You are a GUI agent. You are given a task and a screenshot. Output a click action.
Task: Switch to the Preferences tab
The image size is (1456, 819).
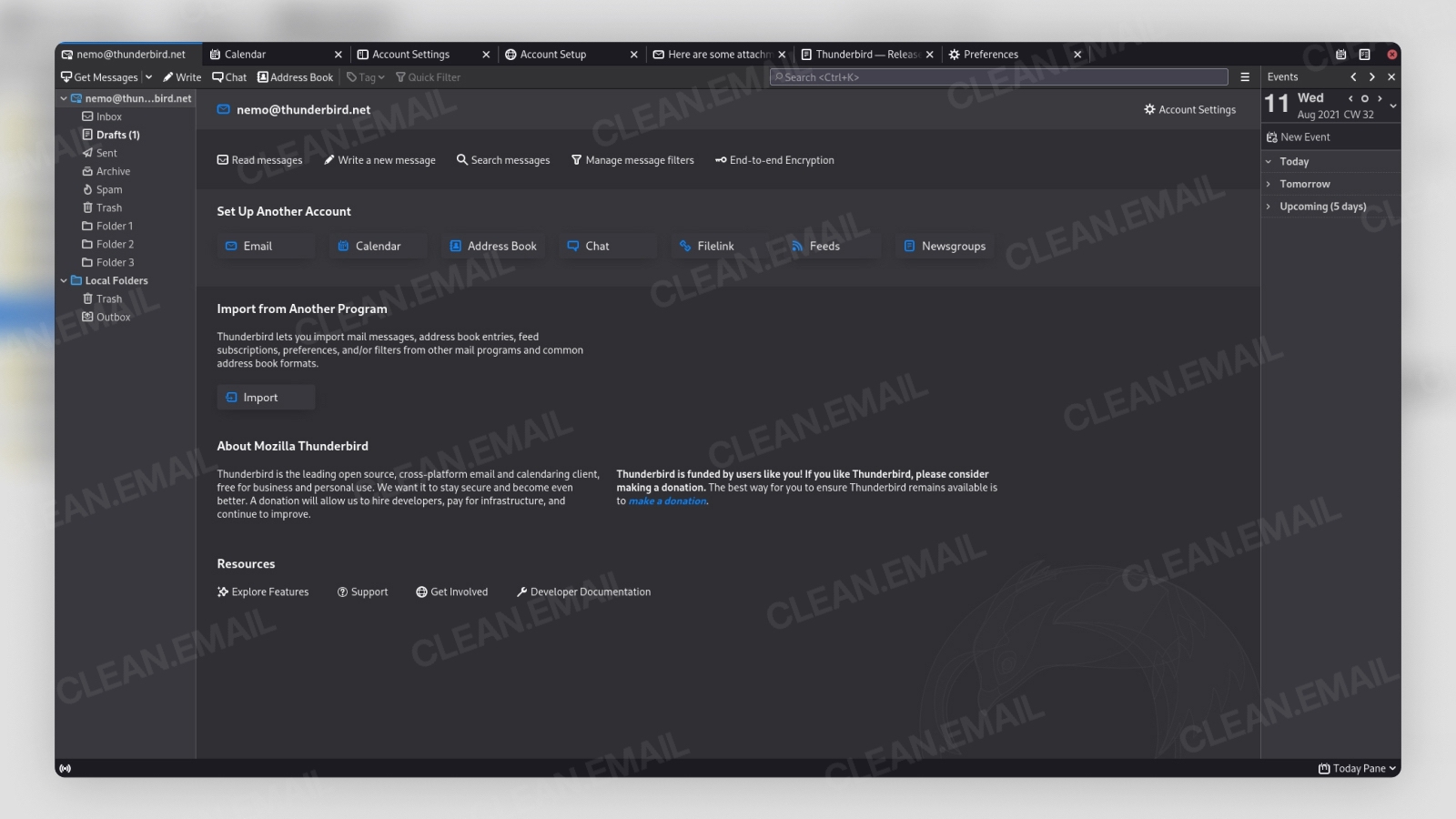(x=992, y=54)
